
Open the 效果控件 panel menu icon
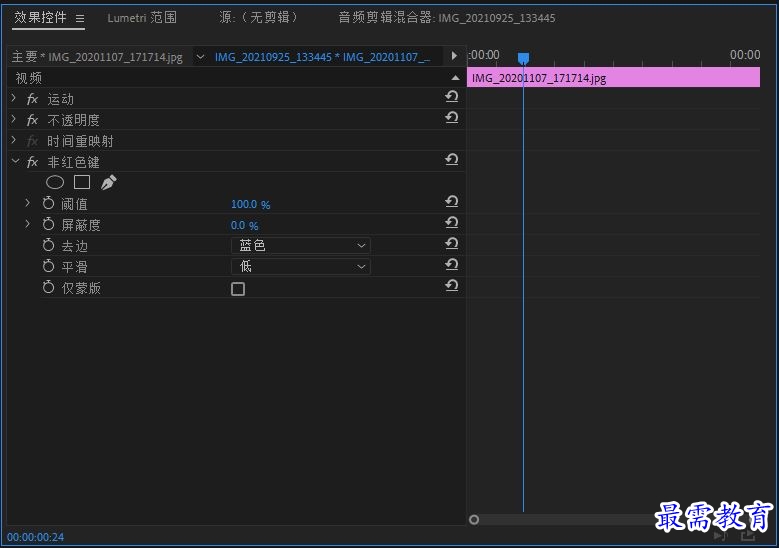80,18
